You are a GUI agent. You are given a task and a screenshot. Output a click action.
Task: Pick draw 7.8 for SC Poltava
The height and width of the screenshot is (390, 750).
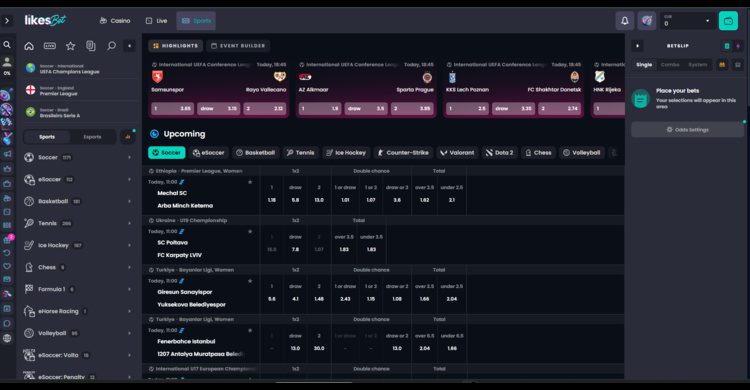pyautogui.click(x=296, y=244)
